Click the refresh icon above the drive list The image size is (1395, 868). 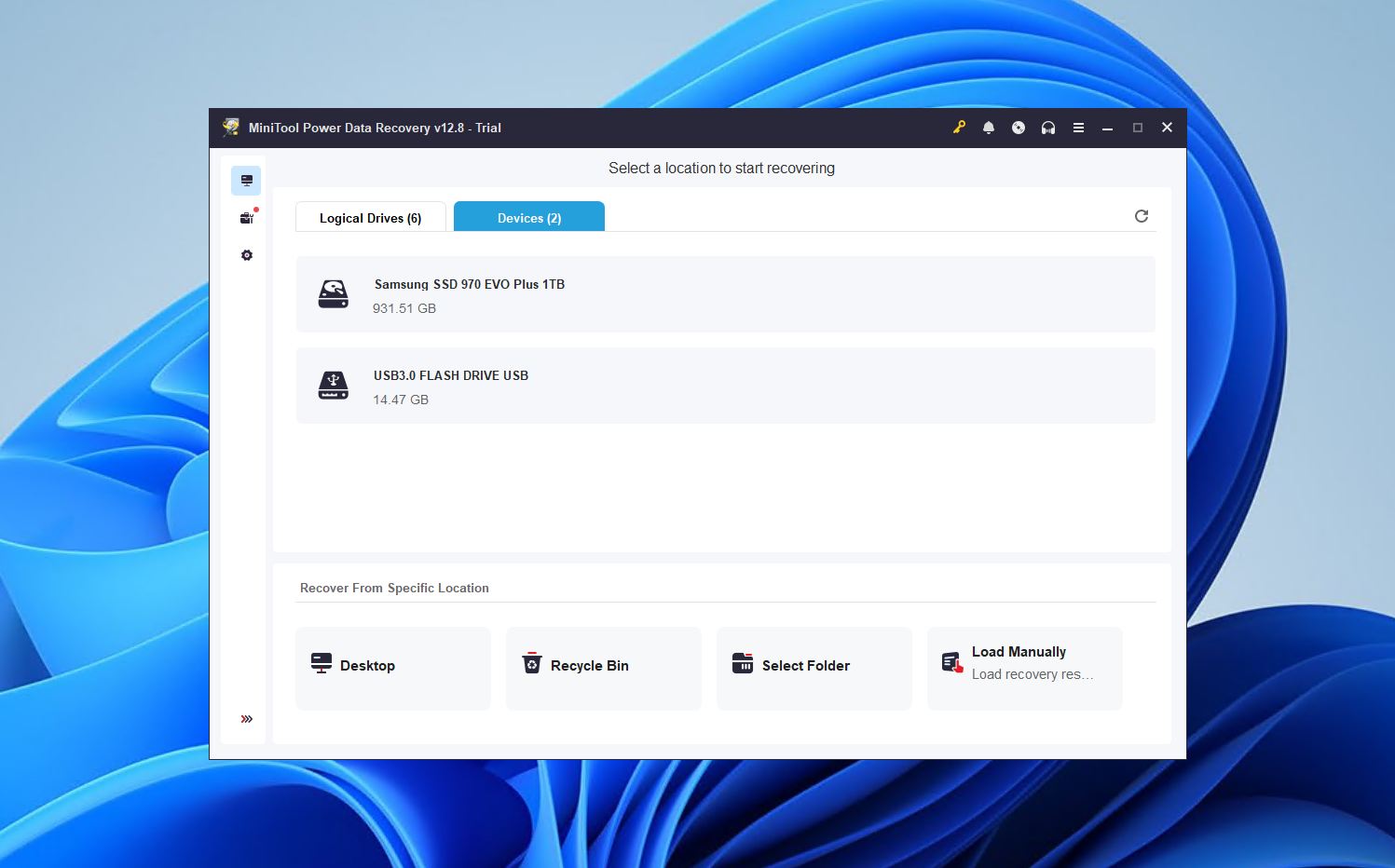[x=1142, y=215]
